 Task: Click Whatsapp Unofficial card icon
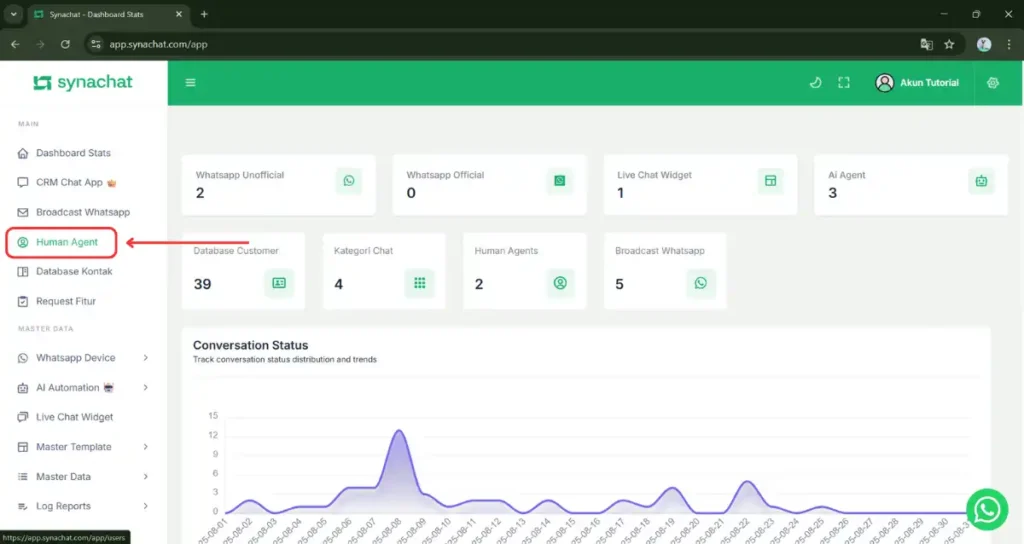pyautogui.click(x=349, y=180)
